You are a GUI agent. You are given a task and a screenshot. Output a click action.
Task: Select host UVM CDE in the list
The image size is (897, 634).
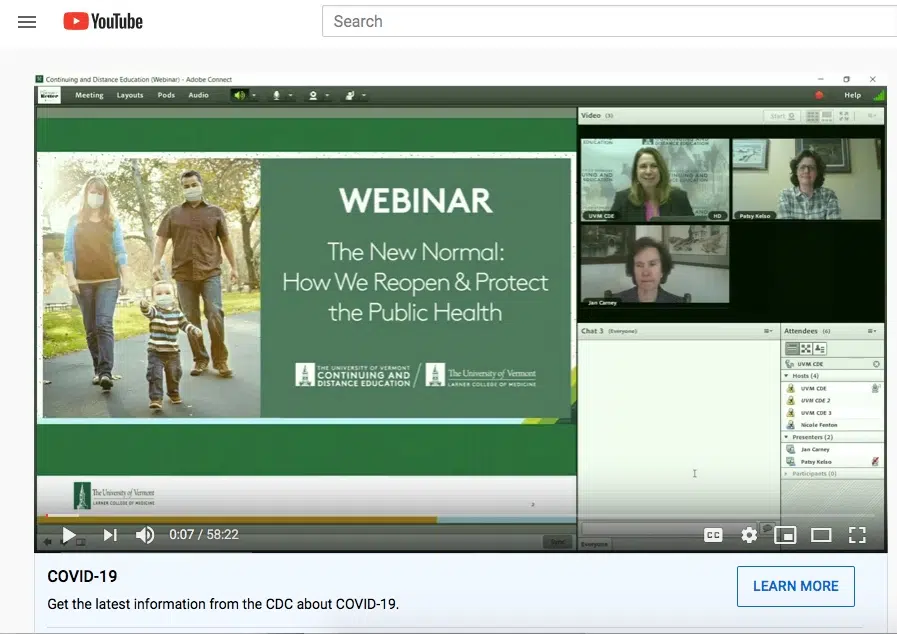coord(832,389)
